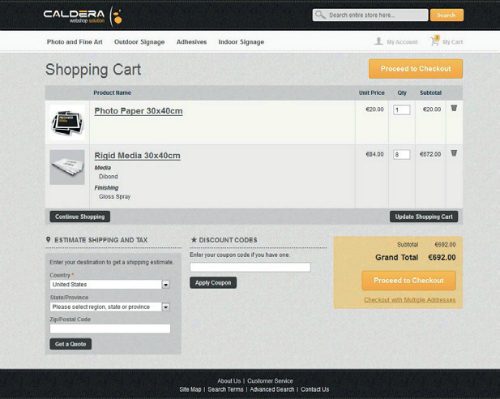Open the State/Province dropdown
Viewport: 500px width, 399px height.
[x=166, y=307]
